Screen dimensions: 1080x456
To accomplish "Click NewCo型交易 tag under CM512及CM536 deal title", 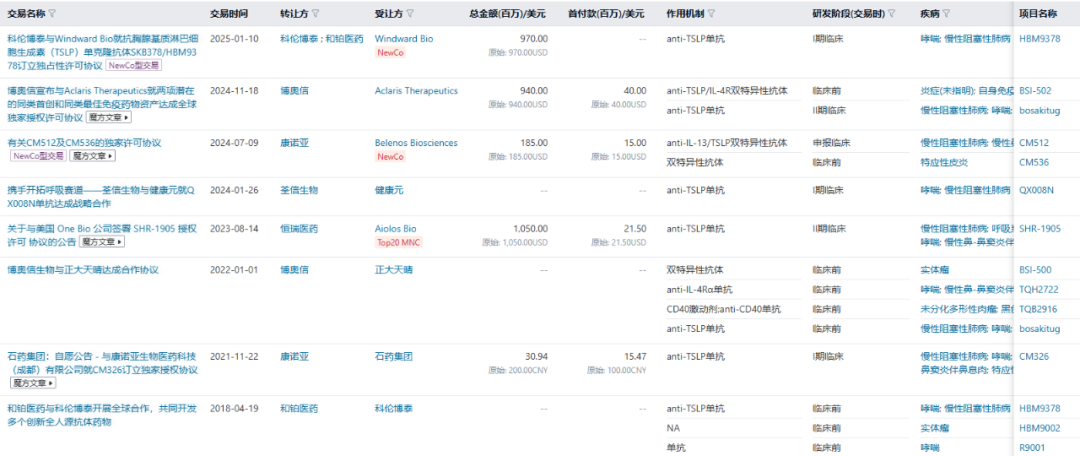I will pyautogui.click(x=38, y=156).
